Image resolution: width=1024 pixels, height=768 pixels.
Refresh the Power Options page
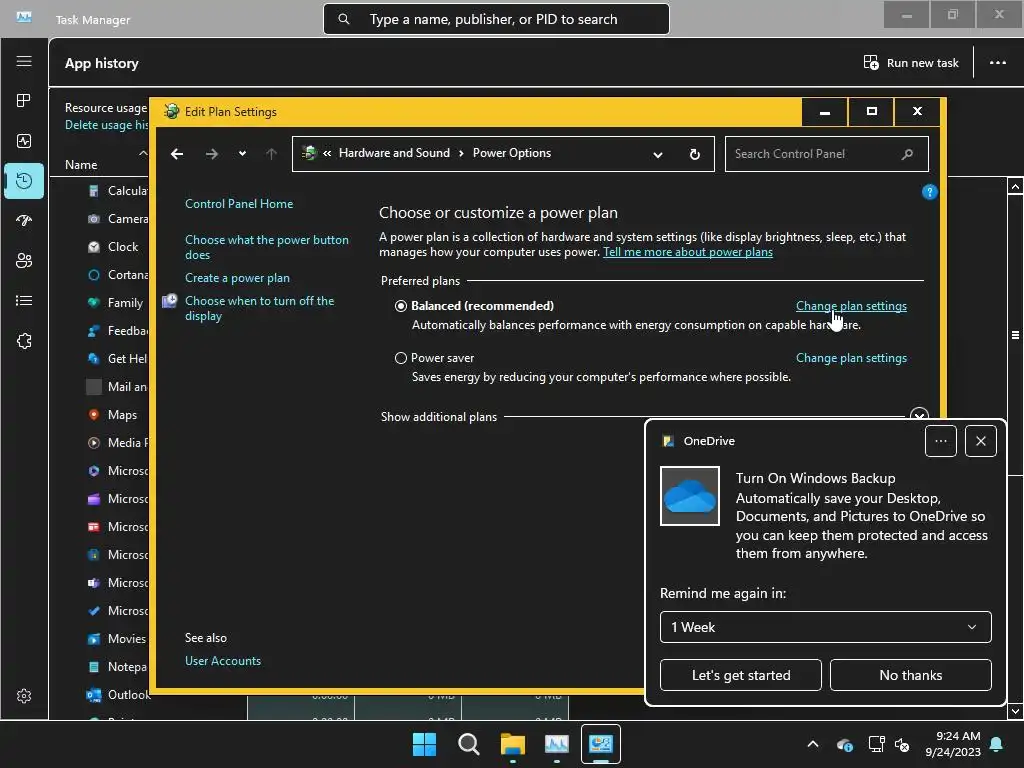pyautogui.click(x=695, y=154)
